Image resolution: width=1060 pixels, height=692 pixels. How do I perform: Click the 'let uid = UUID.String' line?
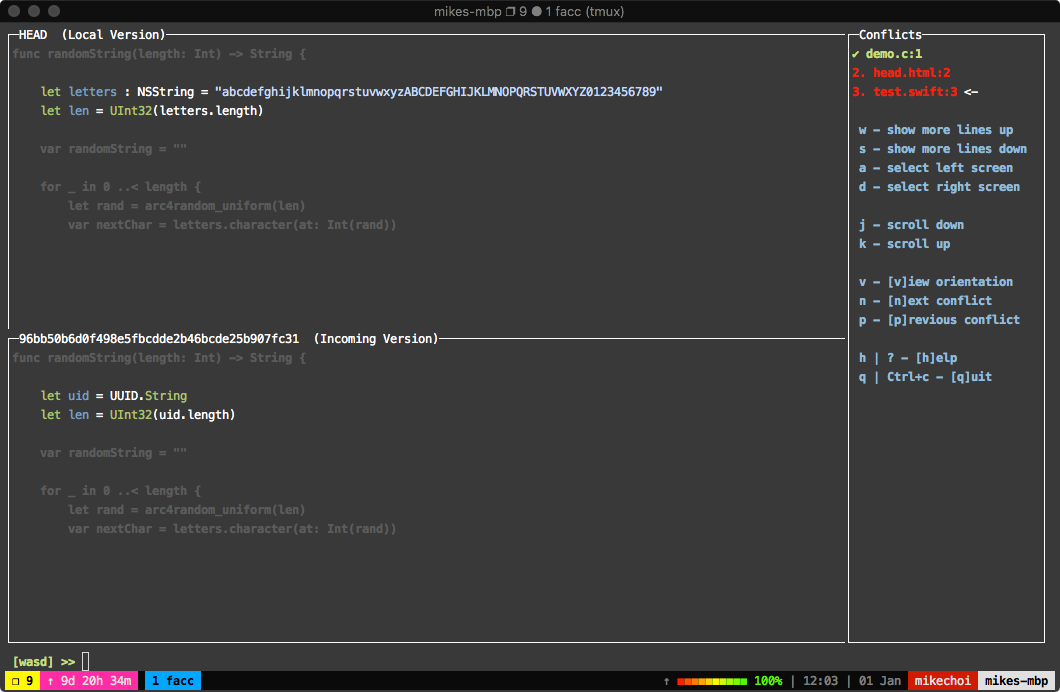pos(114,395)
